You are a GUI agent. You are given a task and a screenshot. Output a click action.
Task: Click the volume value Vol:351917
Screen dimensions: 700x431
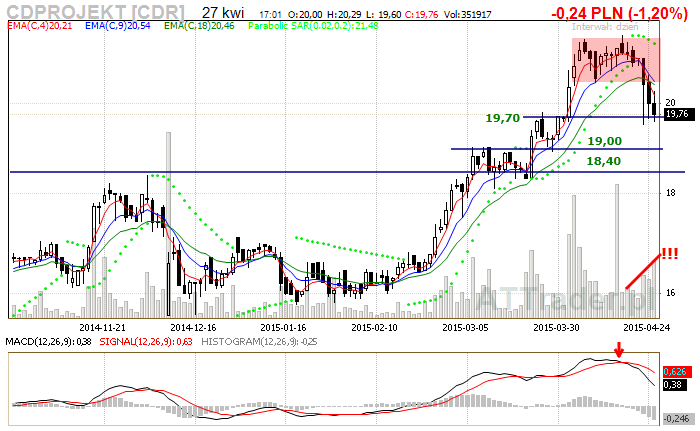pyautogui.click(x=467, y=15)
